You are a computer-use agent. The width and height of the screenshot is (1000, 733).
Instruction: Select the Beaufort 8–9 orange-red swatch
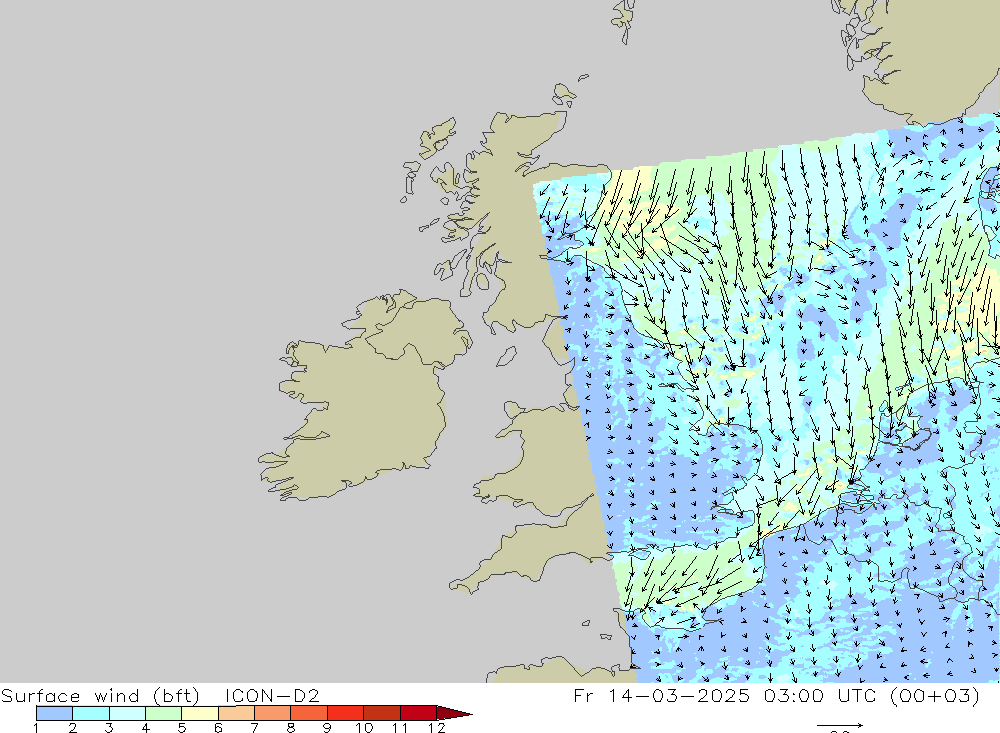(x=309, y=713)
